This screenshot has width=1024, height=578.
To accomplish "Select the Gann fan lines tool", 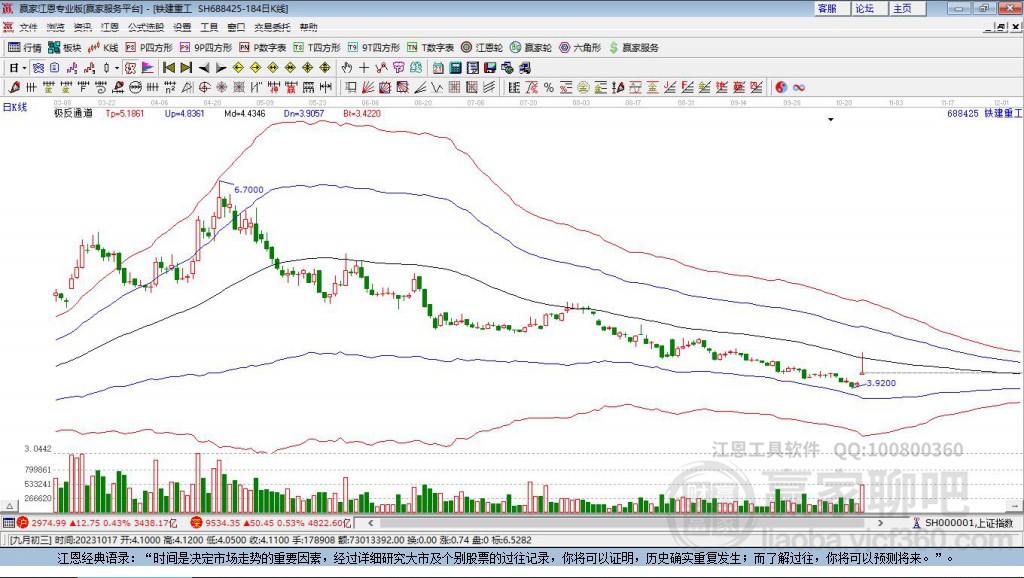I will [x=368, y=87].
